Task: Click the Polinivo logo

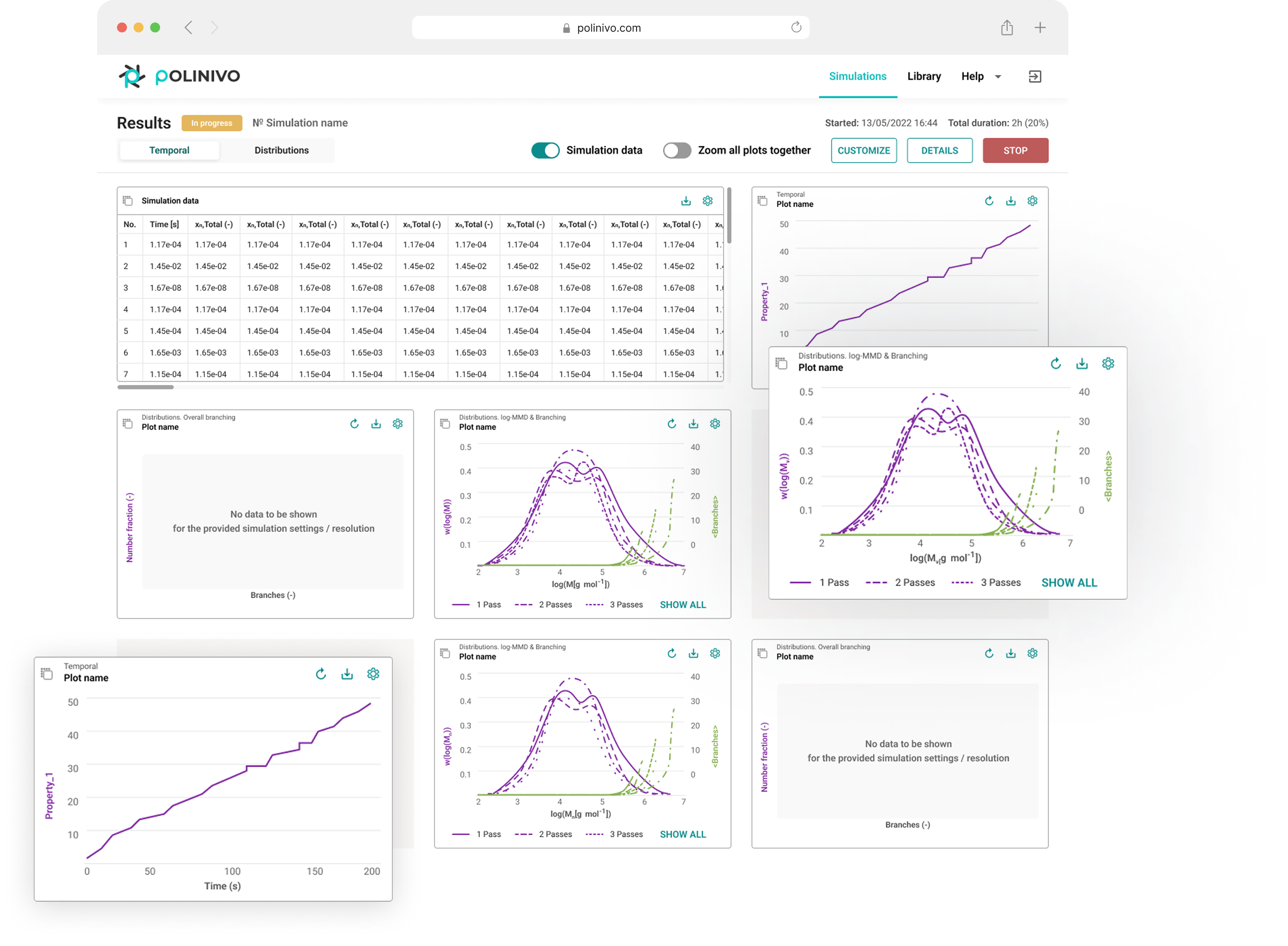Action: pyautogui.click(x=179, y=76)
